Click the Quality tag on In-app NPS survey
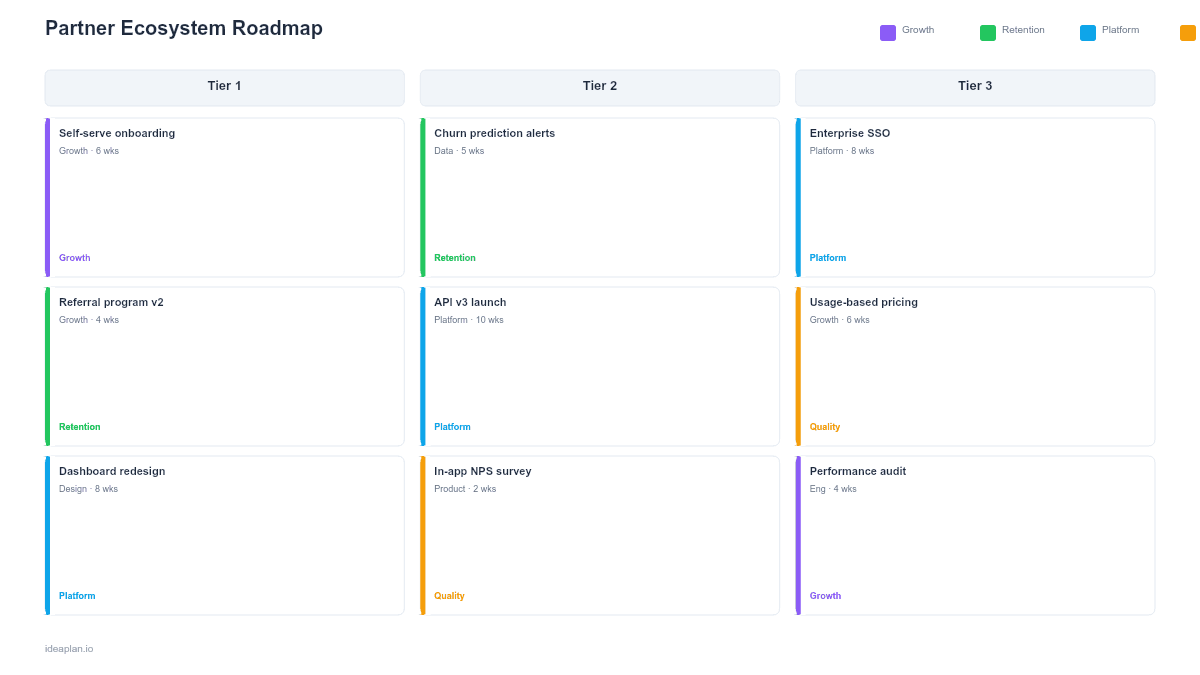1200x675 pixels. click(449, 595)
